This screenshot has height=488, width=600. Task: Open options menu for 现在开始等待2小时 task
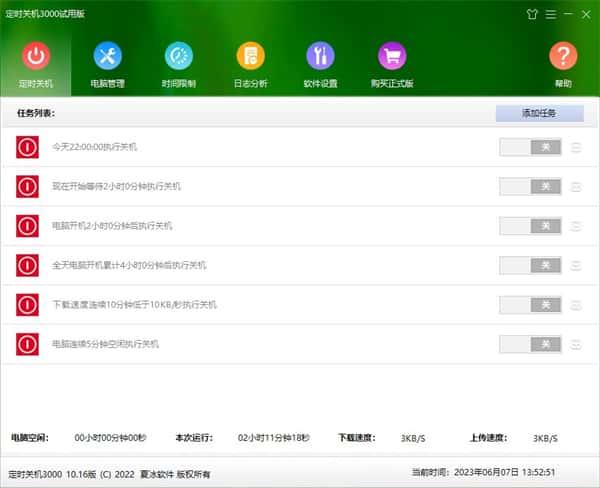click(x=576, y=187)
